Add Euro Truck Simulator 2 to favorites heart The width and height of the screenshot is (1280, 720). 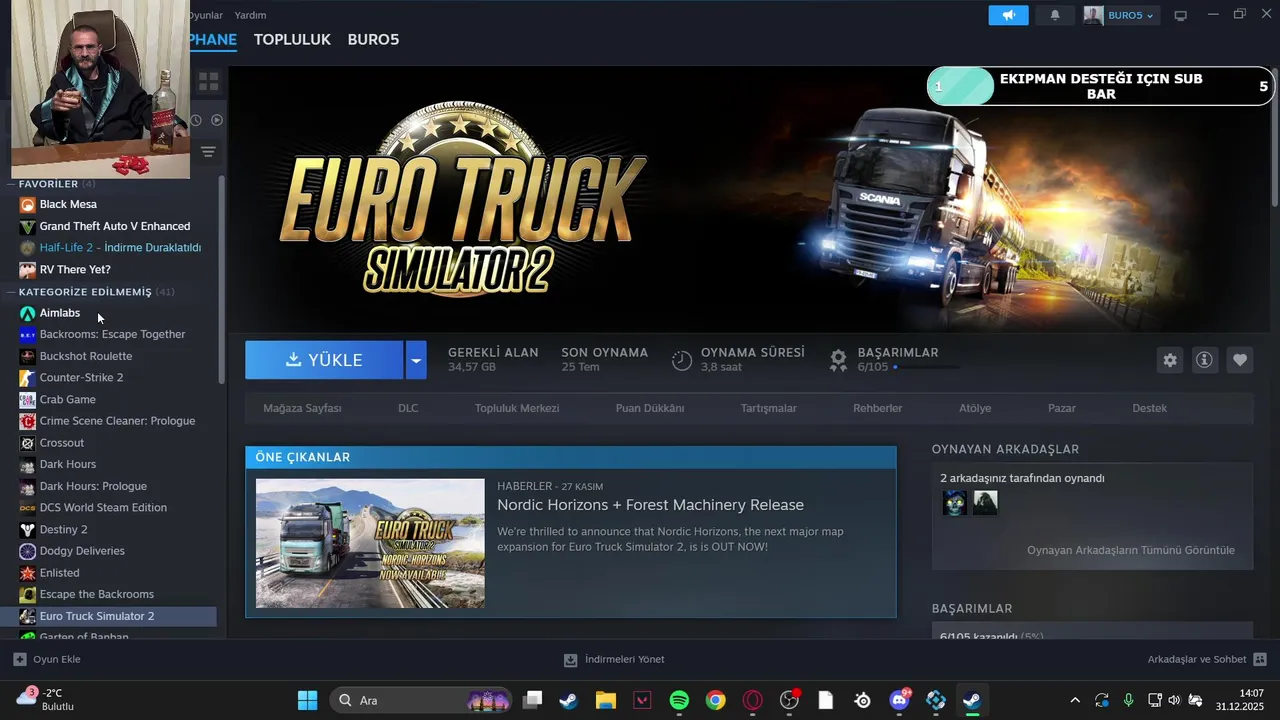pos(1240,360)
